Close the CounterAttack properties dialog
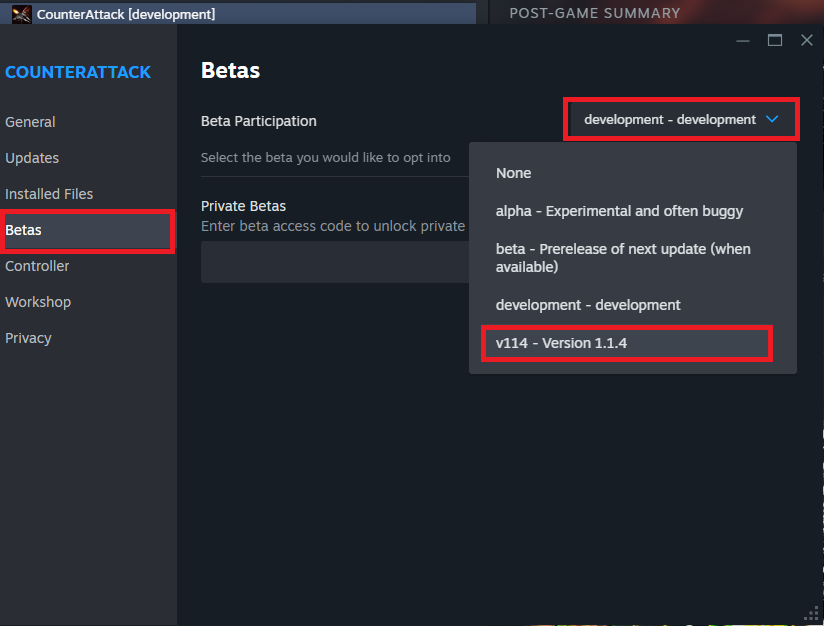This screenshot has height=626, width=824. click(x=806, y=41)
